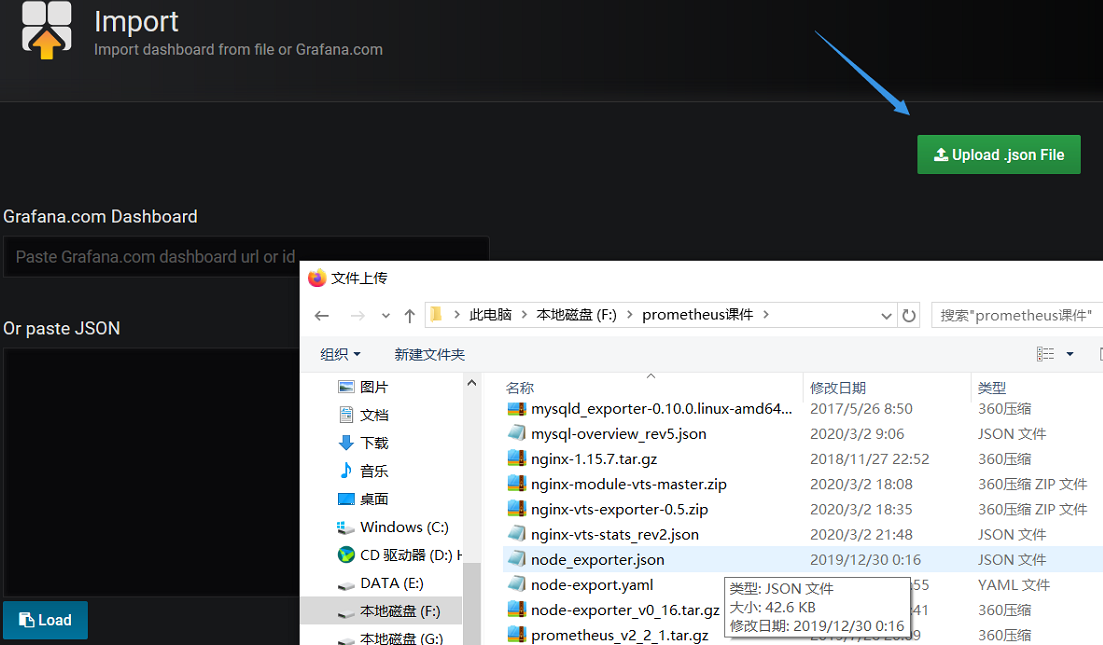Select file node-export.yaml
The height and width of the screenshot is (645, 1103).
(592, 585)
